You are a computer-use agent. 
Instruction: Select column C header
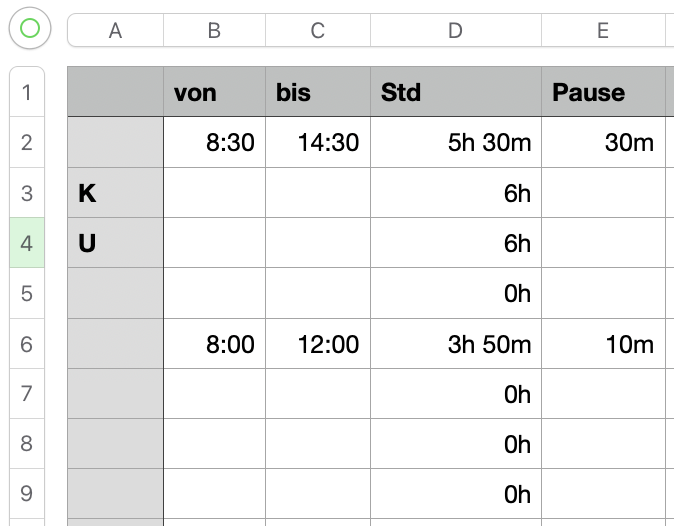[x=317, y=31]
